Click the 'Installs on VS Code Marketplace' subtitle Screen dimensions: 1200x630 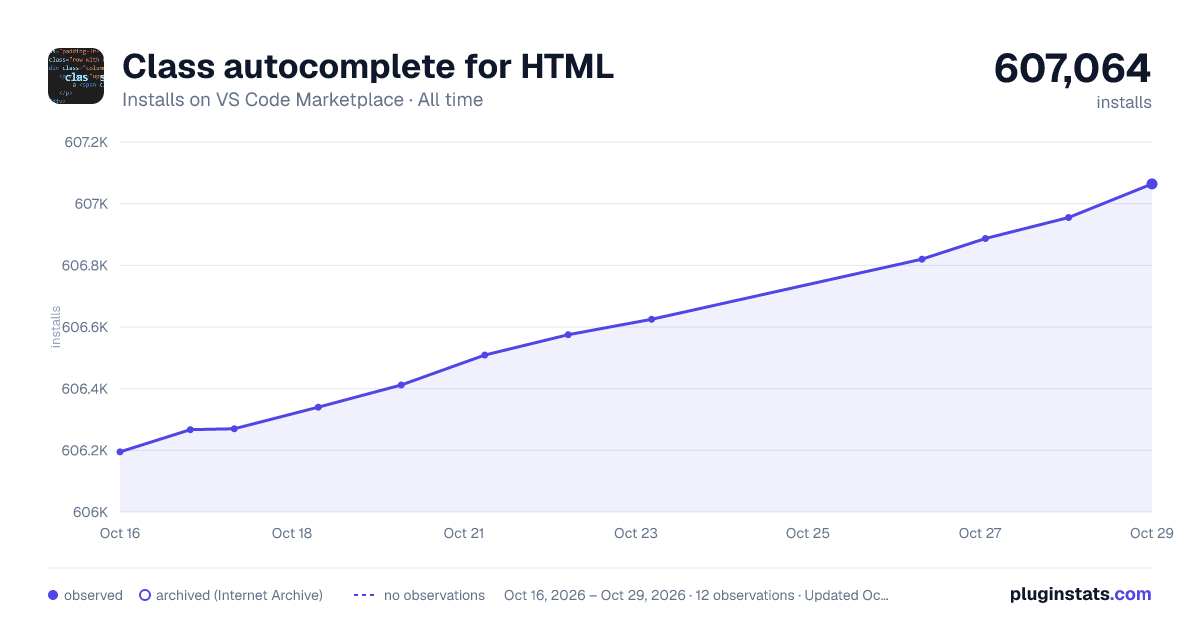[262, 100]
